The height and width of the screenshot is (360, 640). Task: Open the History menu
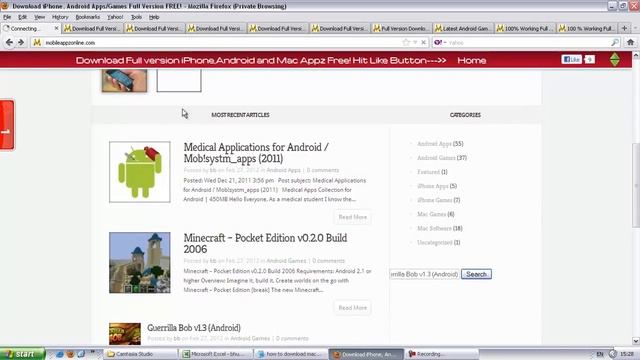click(60, 17)
